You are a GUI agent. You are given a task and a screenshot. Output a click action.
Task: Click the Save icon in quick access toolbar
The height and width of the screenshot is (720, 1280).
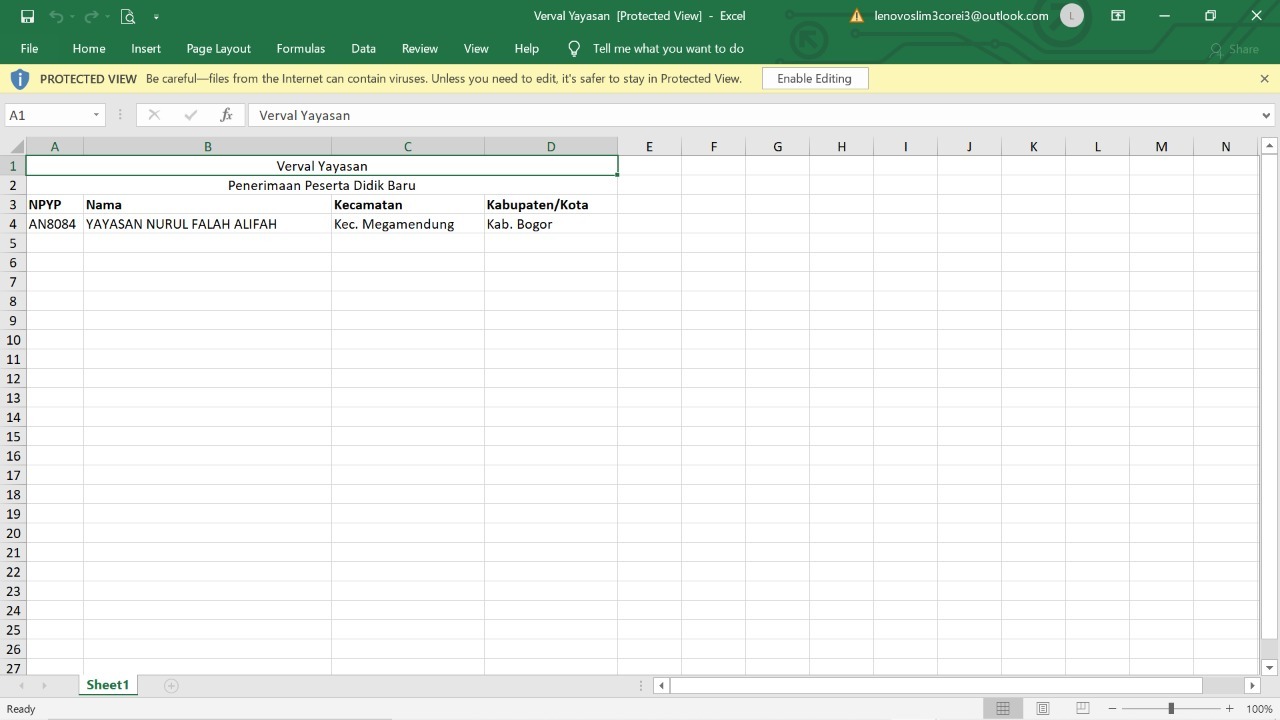point(27,16)
